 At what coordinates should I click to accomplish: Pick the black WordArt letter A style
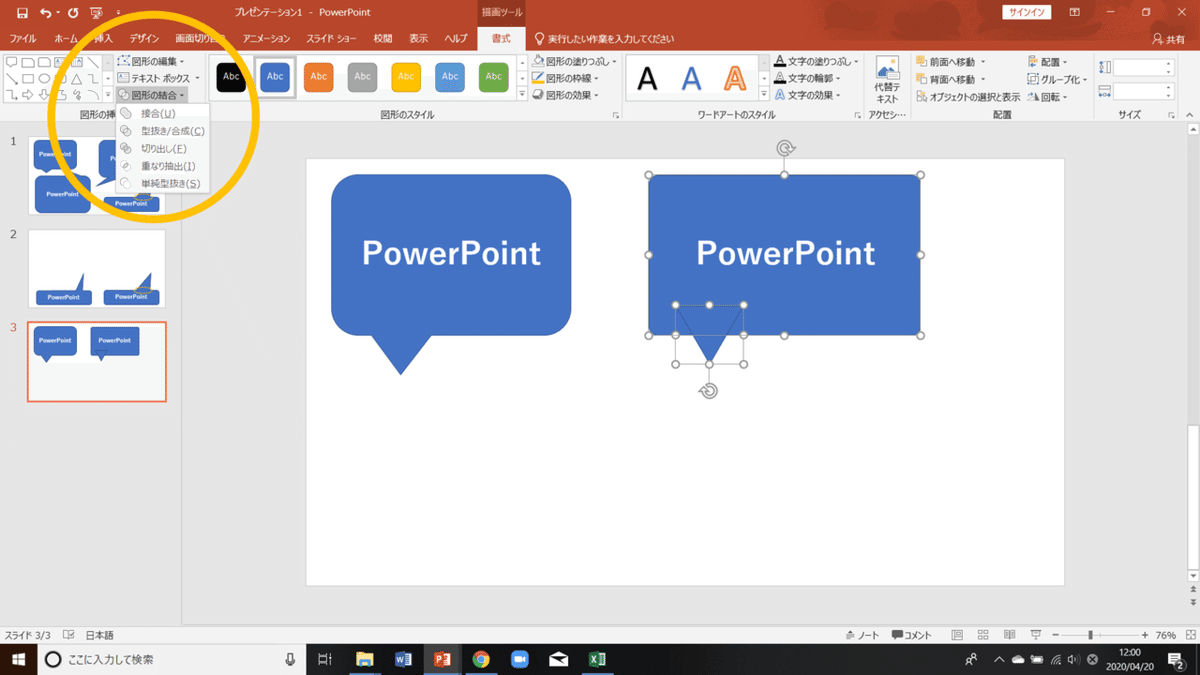click(648, 78)
